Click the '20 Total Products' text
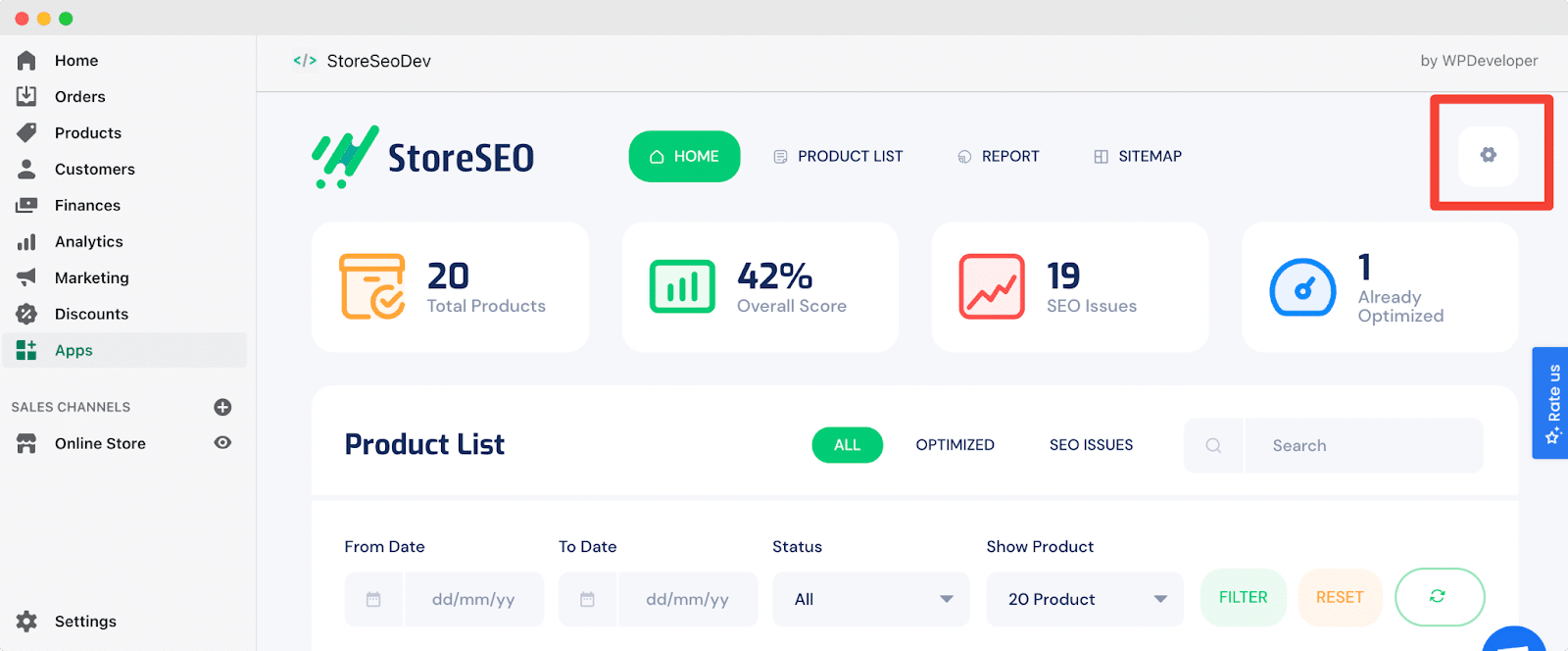This screenshot has width=1568, height=651. tap(486, 287)
